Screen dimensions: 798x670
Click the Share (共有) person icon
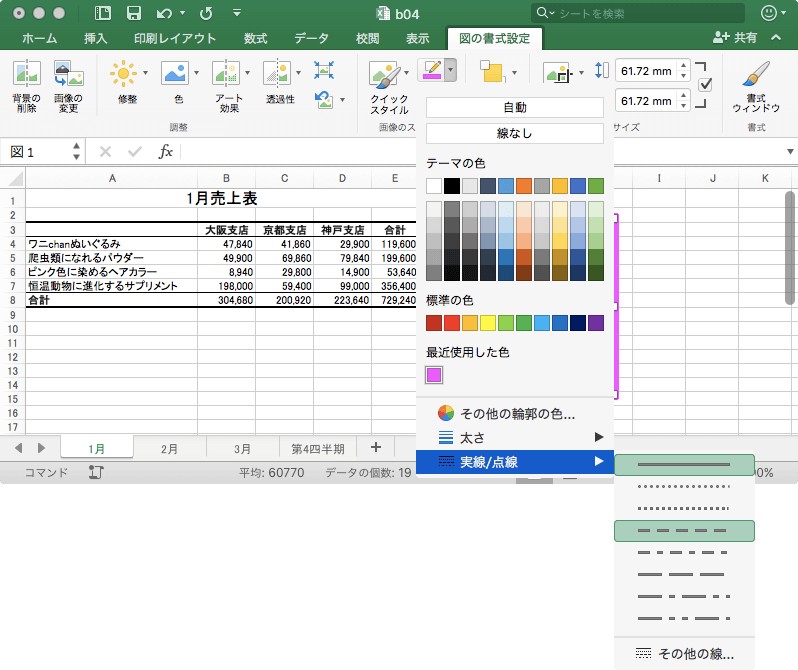[721, 37]
